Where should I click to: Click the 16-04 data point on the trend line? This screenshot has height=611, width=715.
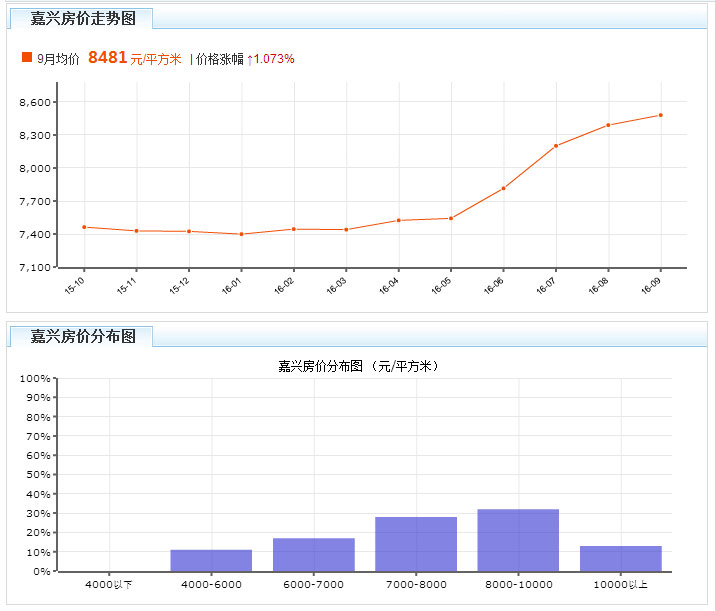pos(398,220)
